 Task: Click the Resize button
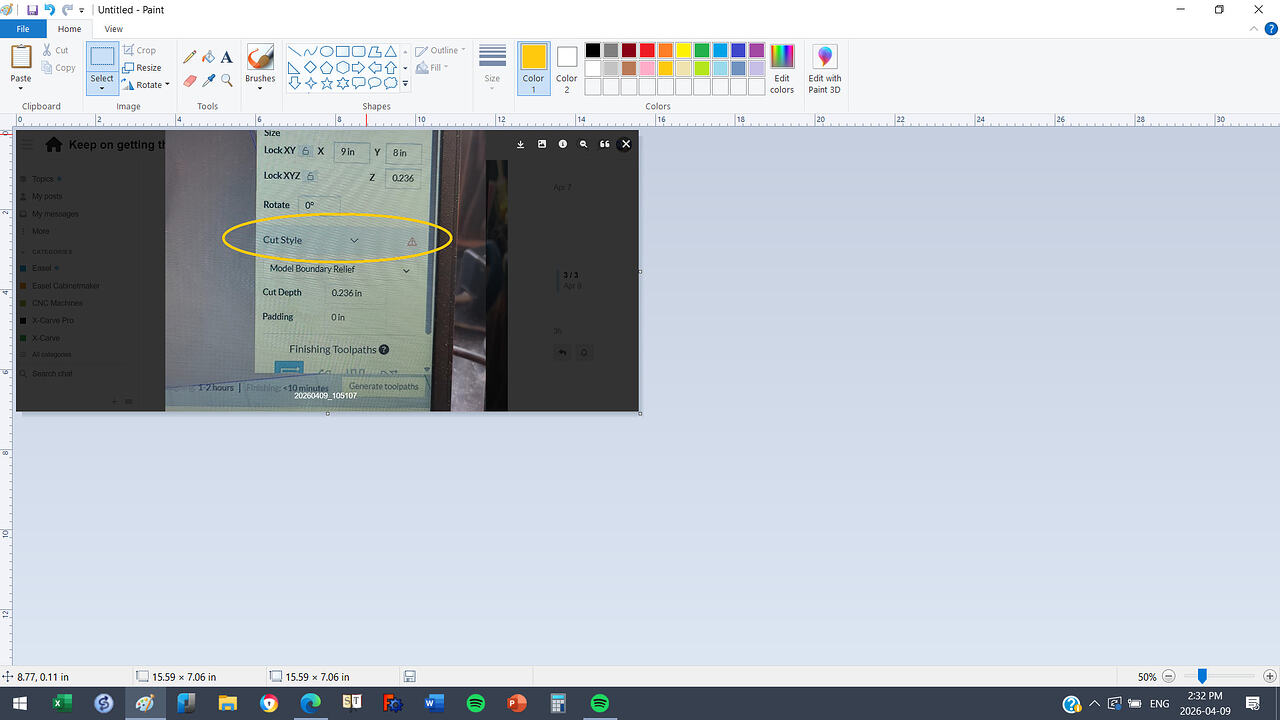[x=142, y=68]
